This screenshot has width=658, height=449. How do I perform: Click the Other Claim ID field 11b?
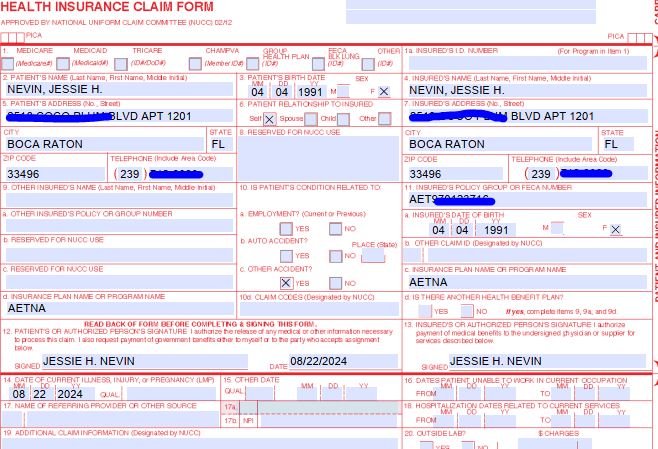(x=537, y=255)
